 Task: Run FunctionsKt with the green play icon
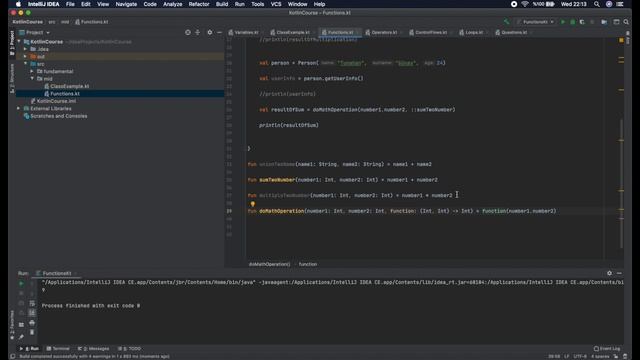563,22
